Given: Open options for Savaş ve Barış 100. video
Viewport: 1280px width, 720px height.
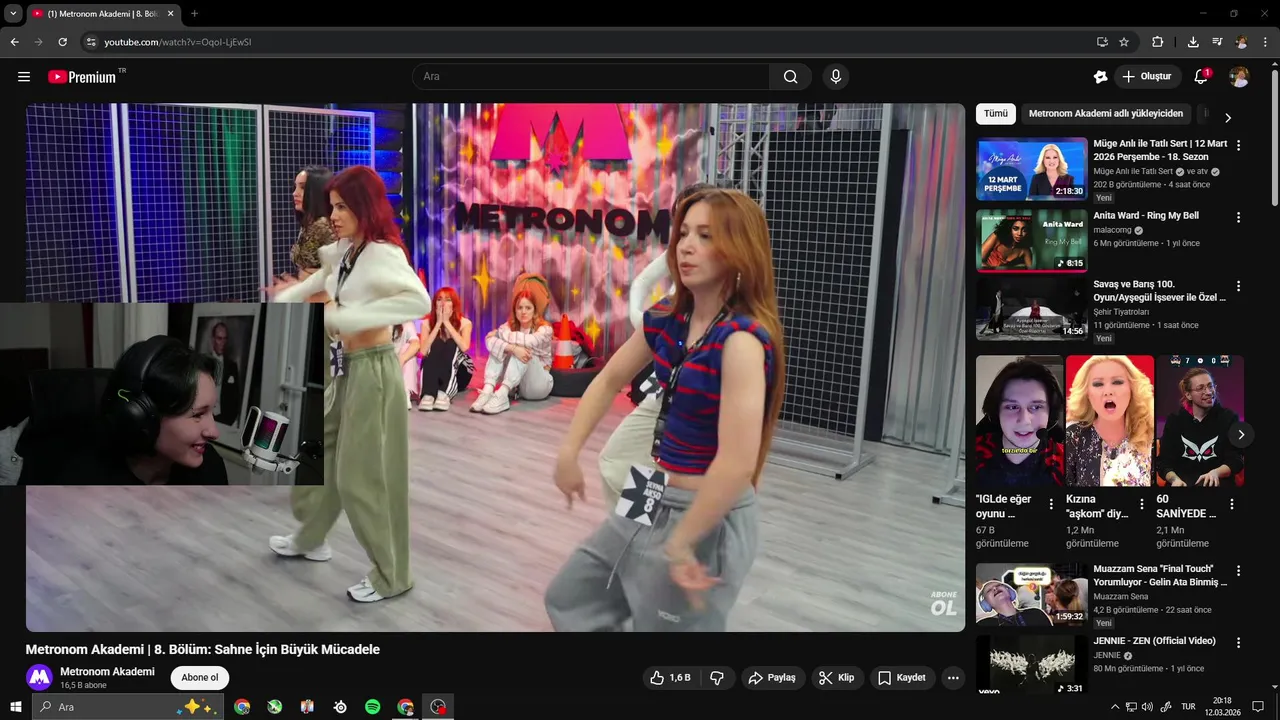Looking at the screenshot, I should pyautogui.click(x=1239, y=286).
